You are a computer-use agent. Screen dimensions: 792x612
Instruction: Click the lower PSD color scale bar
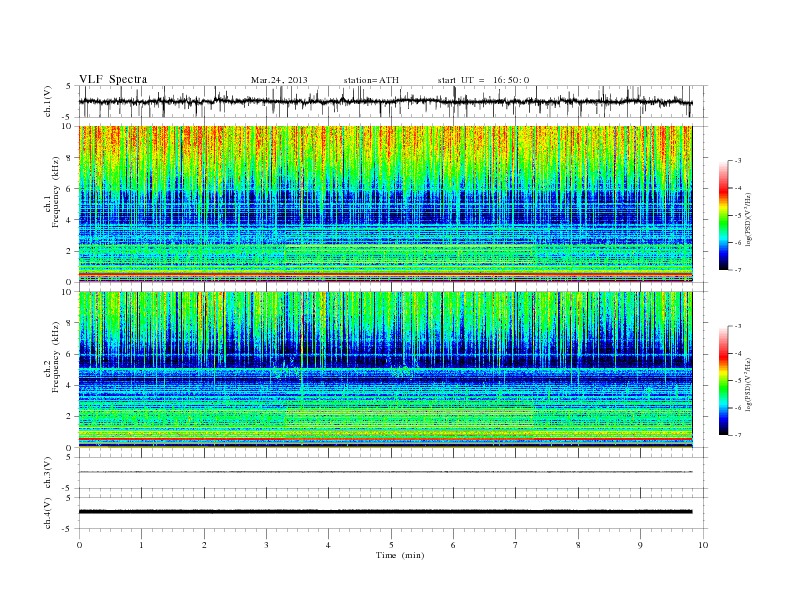click(723, 381)
